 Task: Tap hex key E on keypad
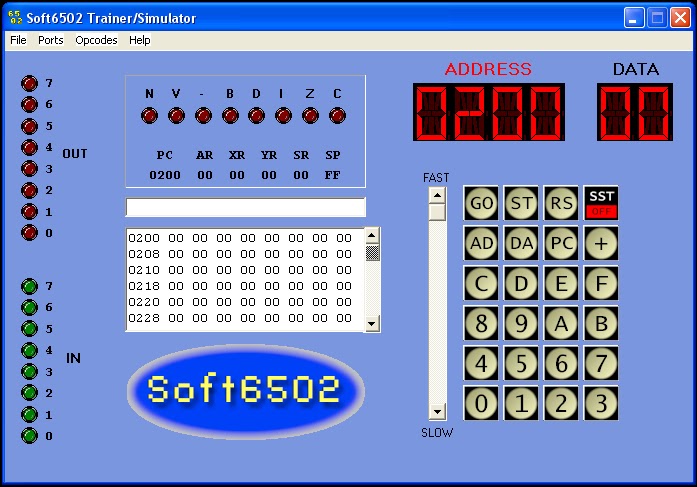[561, 283]
